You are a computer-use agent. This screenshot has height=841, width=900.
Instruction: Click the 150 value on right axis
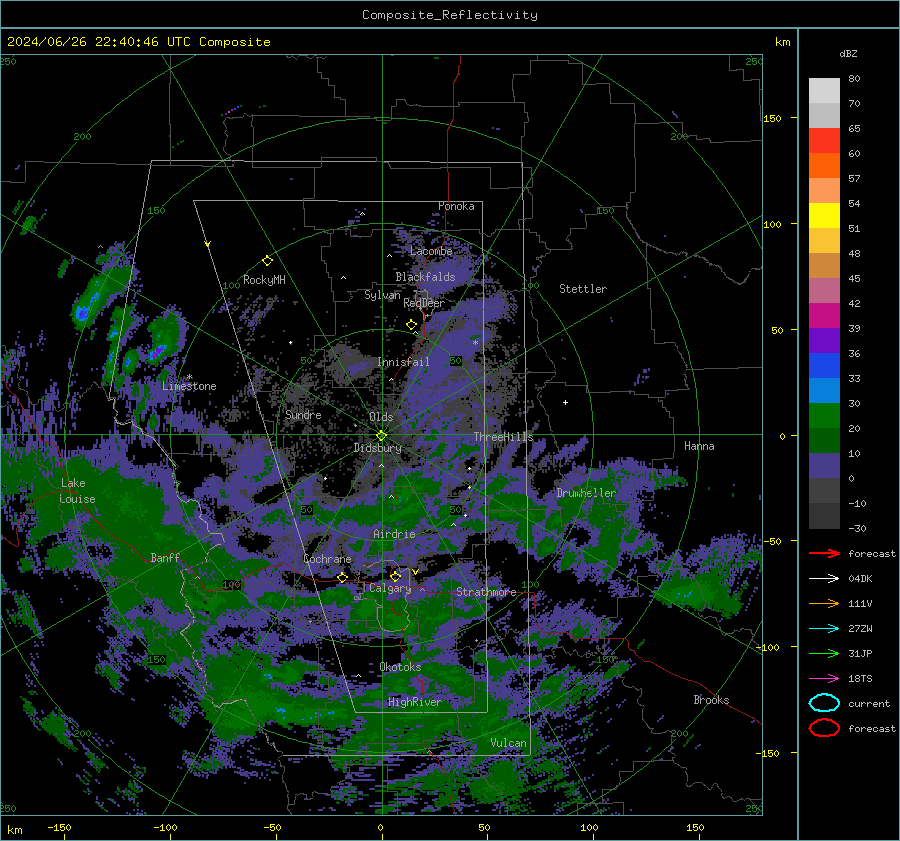pos(772,118)
